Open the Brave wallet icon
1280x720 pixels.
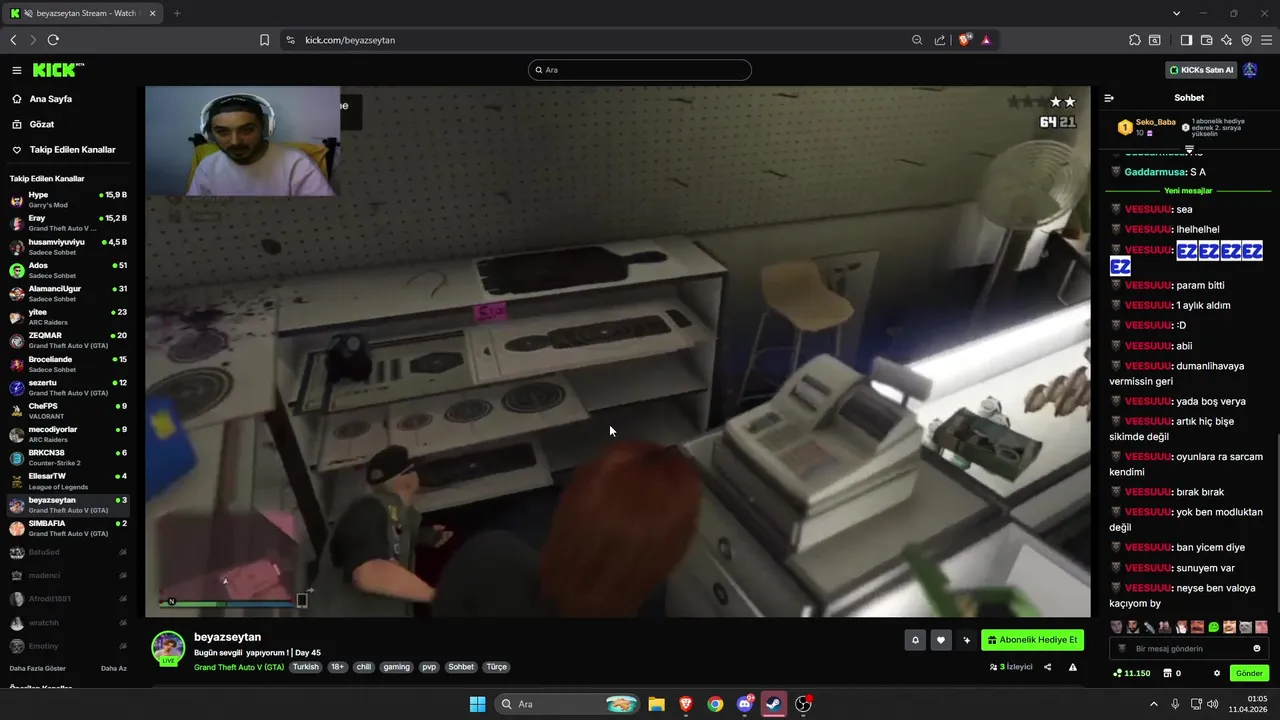tap(1207, 40)
